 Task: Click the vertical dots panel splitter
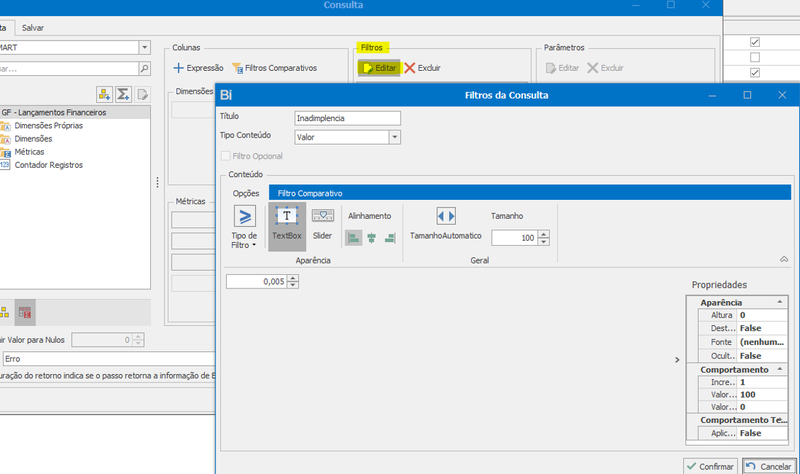click(x=157, y=182)
